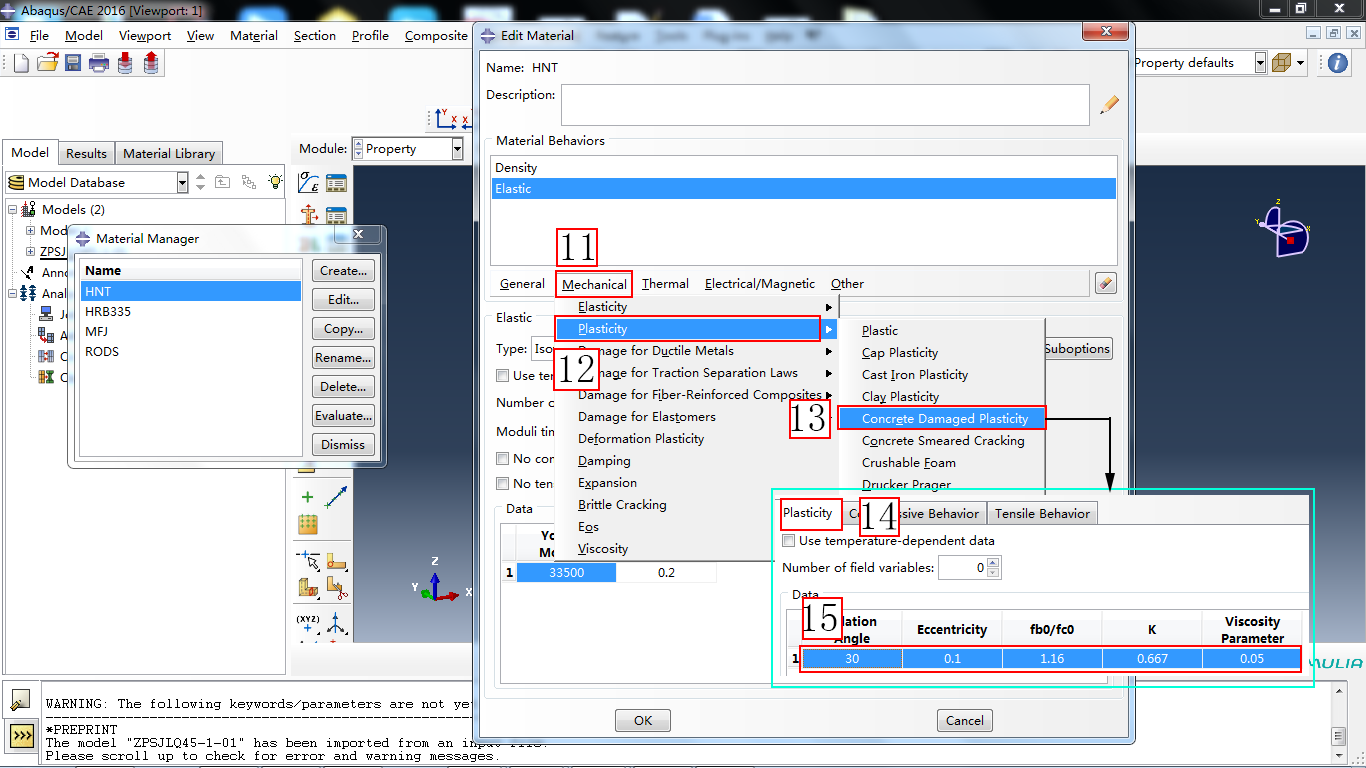Click the cursor-with-plus selection tool icon
Viewport: 1366px width, 768px height.
pos(308,561)
